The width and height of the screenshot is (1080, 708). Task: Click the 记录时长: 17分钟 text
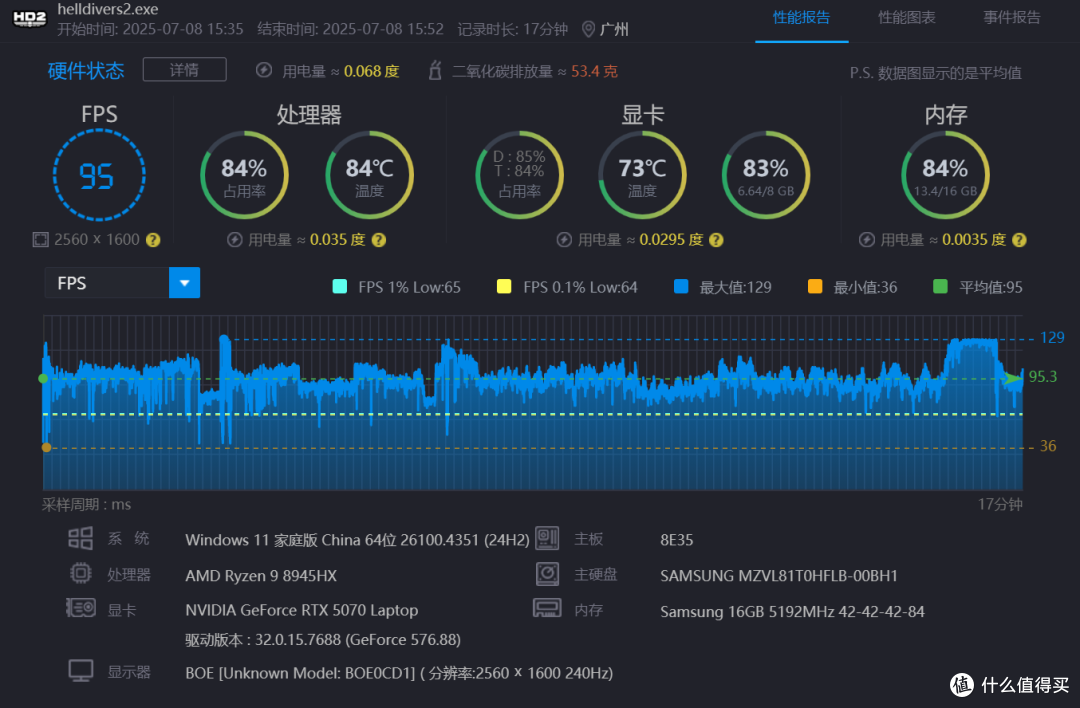[x=512, y=29]
